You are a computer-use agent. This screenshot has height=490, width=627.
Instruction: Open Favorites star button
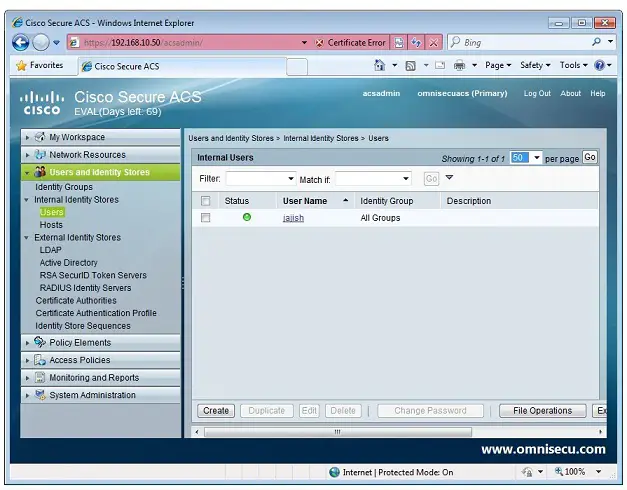[x=40, y=65]
